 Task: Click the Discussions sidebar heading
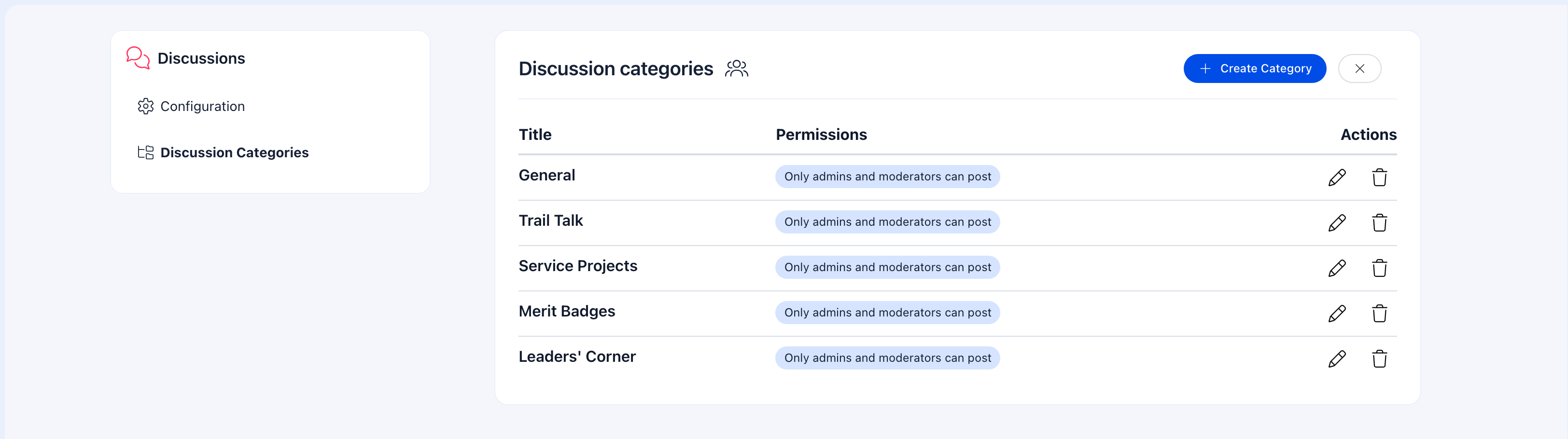(x=201, y=58)
